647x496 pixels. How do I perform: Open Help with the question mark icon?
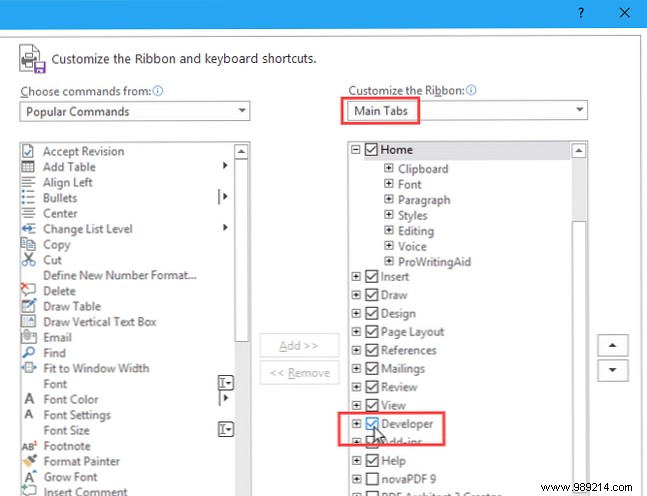[581, 13]
